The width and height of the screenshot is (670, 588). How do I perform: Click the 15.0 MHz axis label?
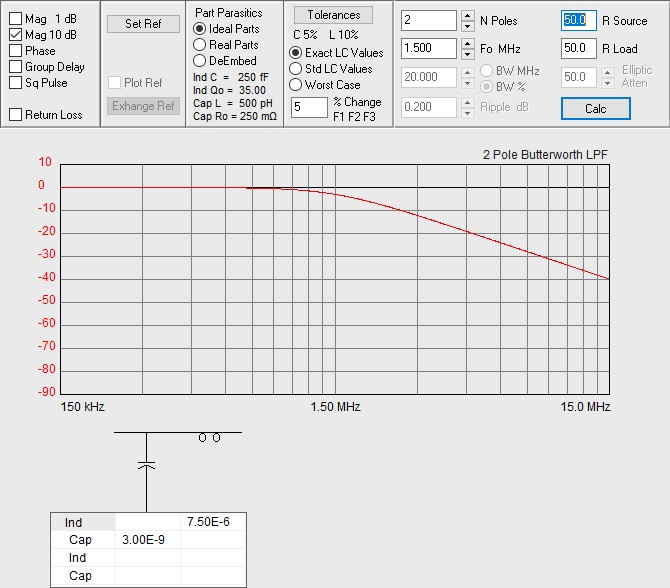585,406
